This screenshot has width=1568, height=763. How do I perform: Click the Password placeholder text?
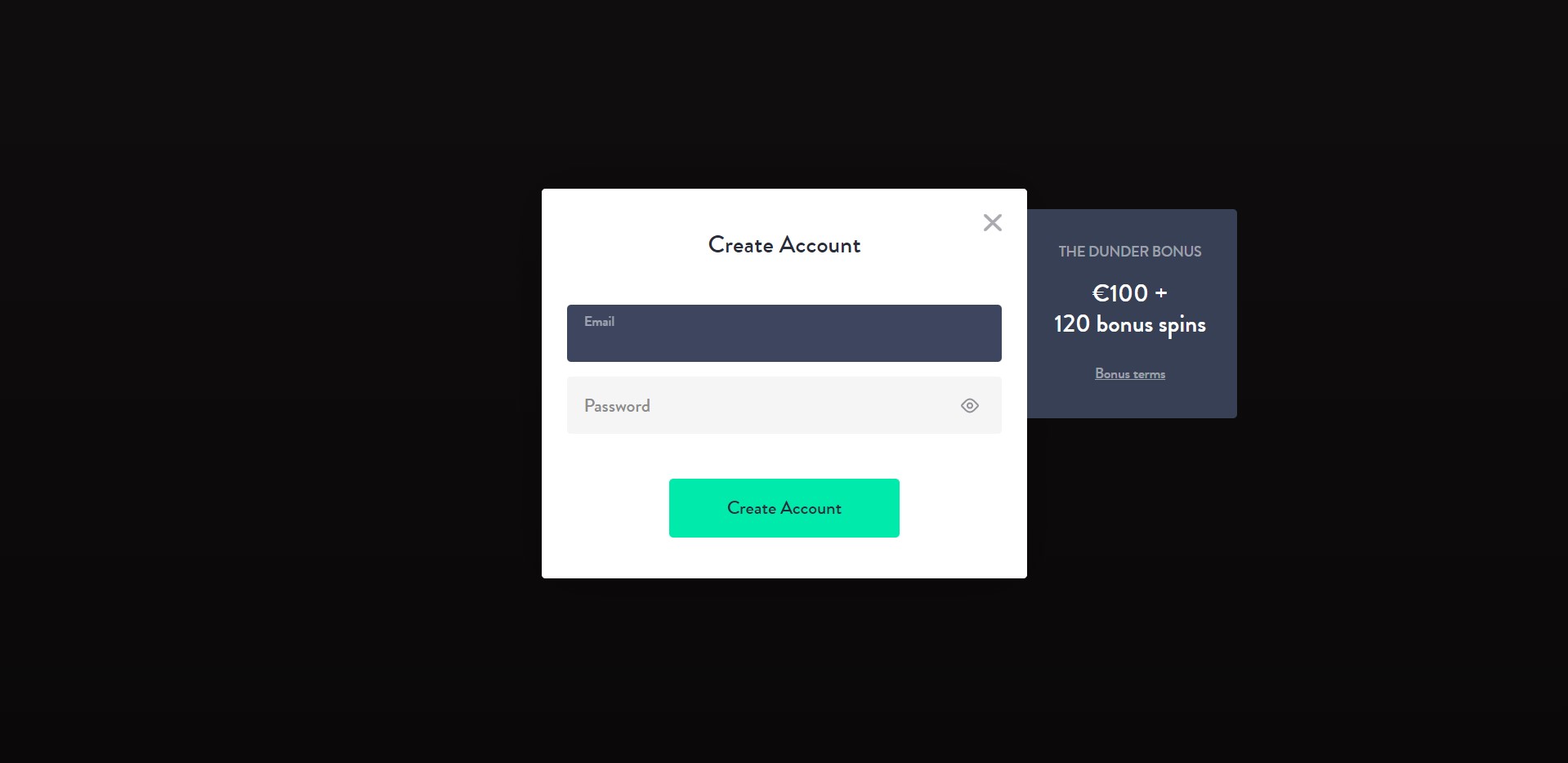click(x=617, y=406)
